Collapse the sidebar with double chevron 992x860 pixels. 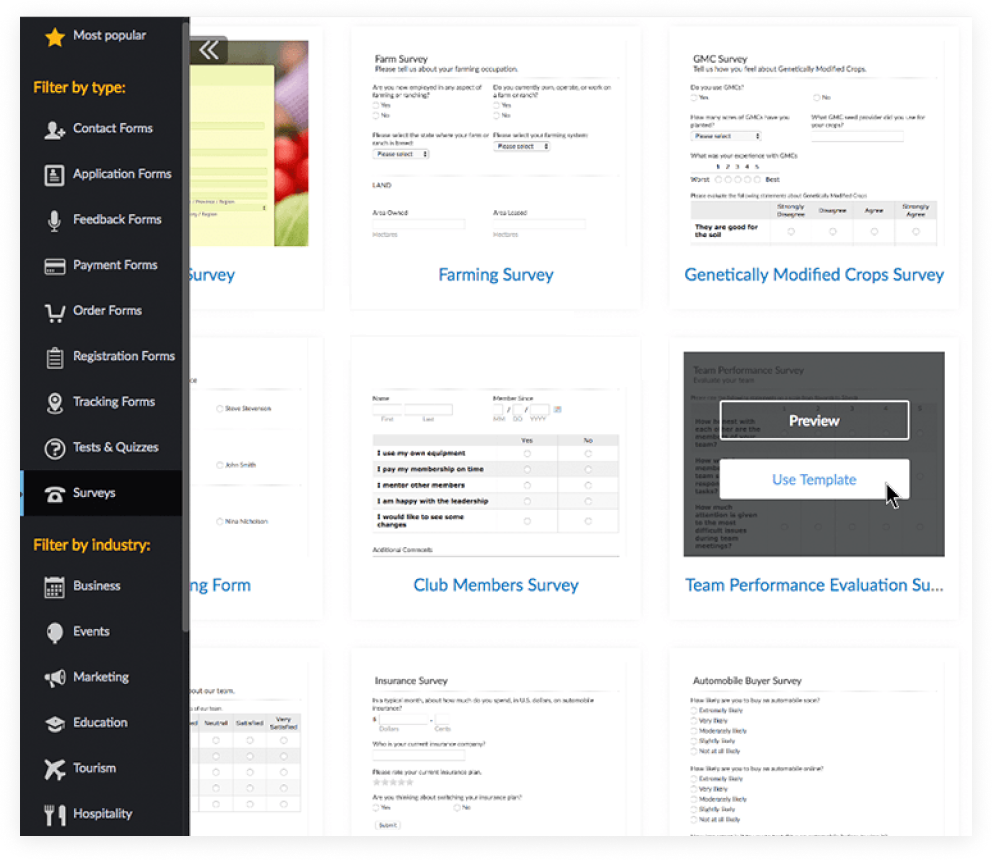click(x=208, y=50)
